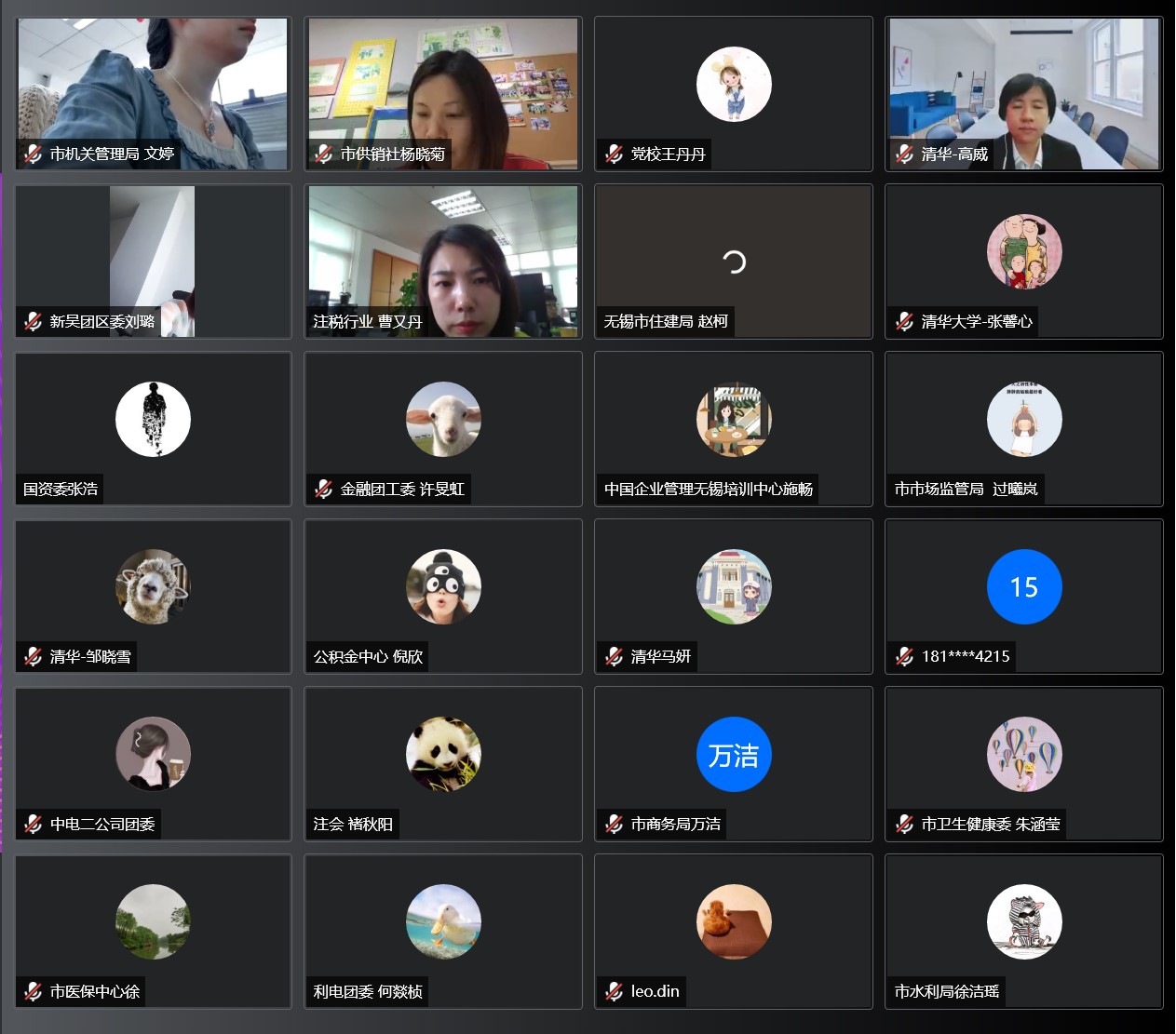Click muted mic icon beside 市机关管理局 文婷
This screenshot has width=1176, height=1034.
point(33,154)
